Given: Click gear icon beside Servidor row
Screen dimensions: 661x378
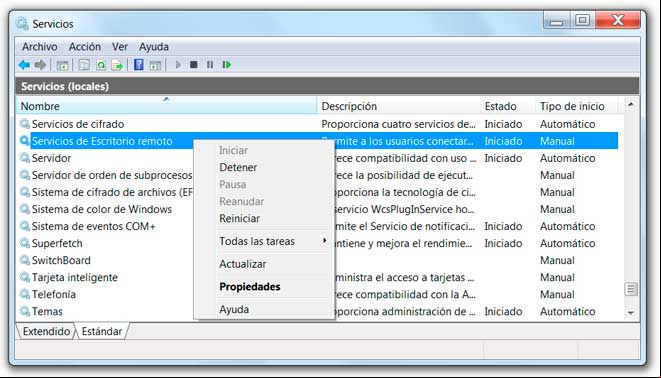Looking at the screenshot, I should click(x=25, y=158).
